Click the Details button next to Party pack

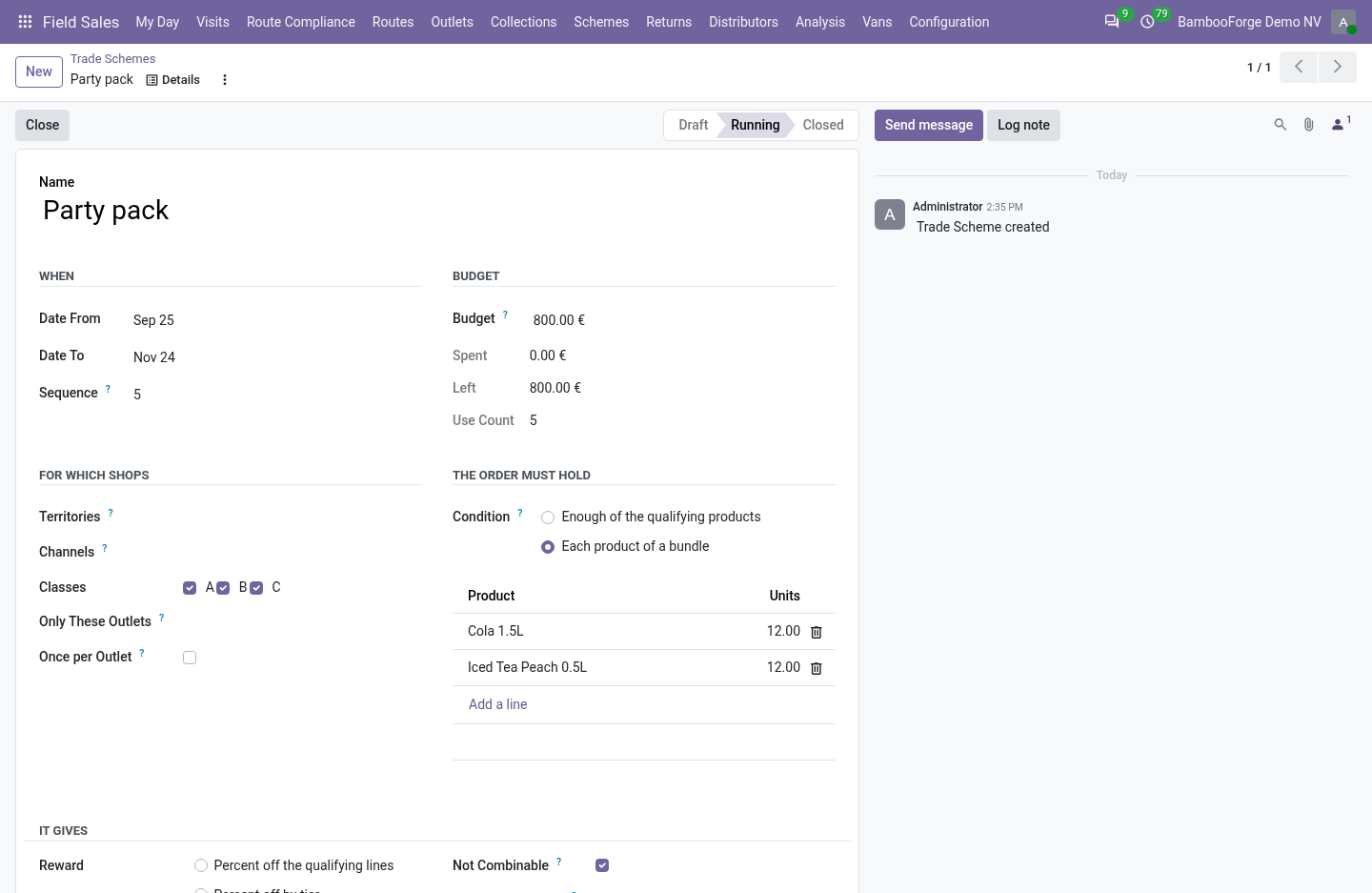[x=173, y=80]
